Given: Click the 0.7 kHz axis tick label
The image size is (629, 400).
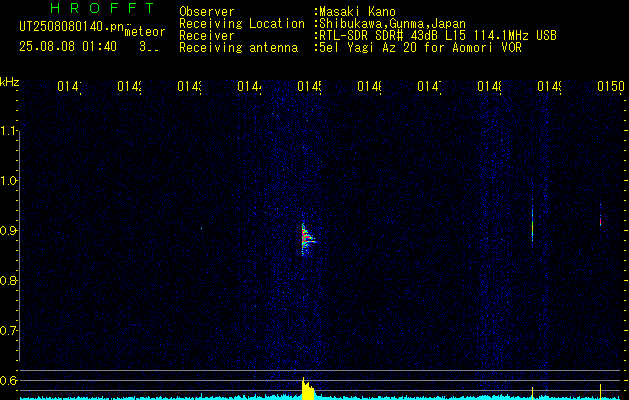Looking at the screenshot, I should tap(8, 330).
